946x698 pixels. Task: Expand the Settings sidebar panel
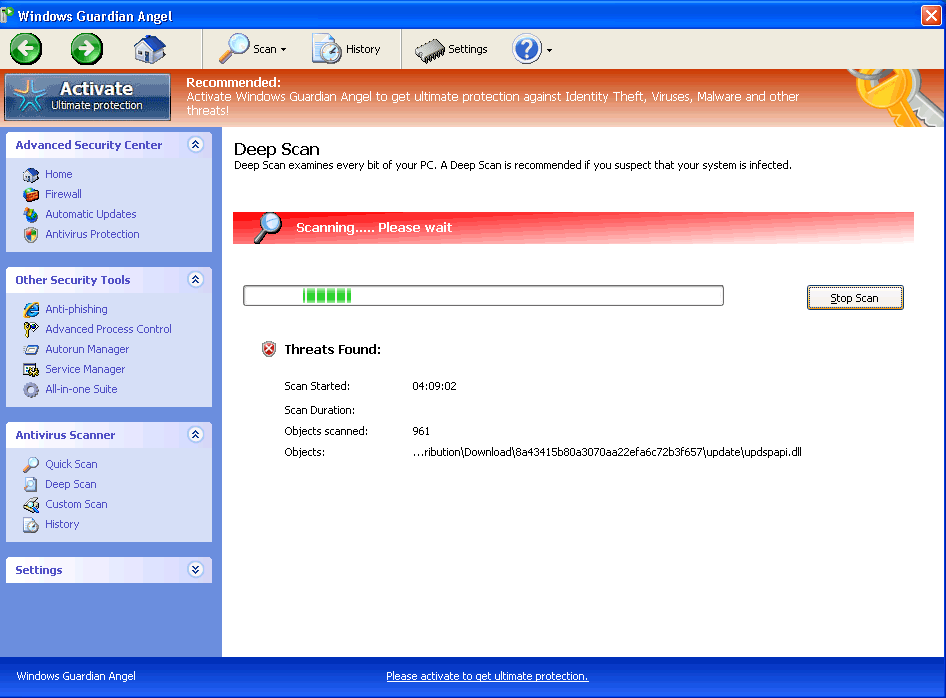pyautogui.click(x=195, y=570)
